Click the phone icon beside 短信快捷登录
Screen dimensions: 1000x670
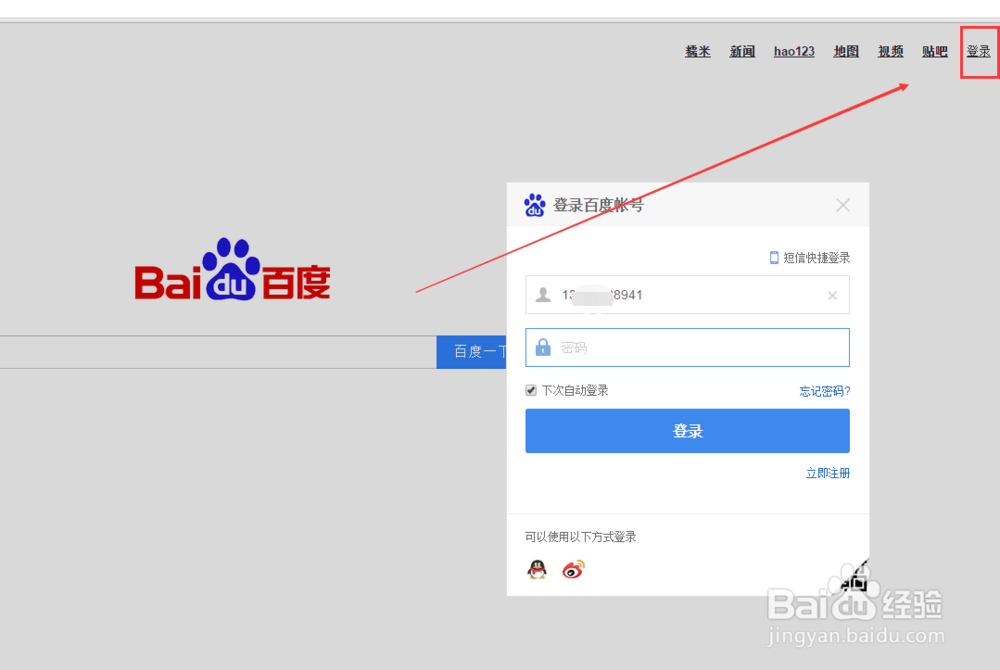coord(774,258)
